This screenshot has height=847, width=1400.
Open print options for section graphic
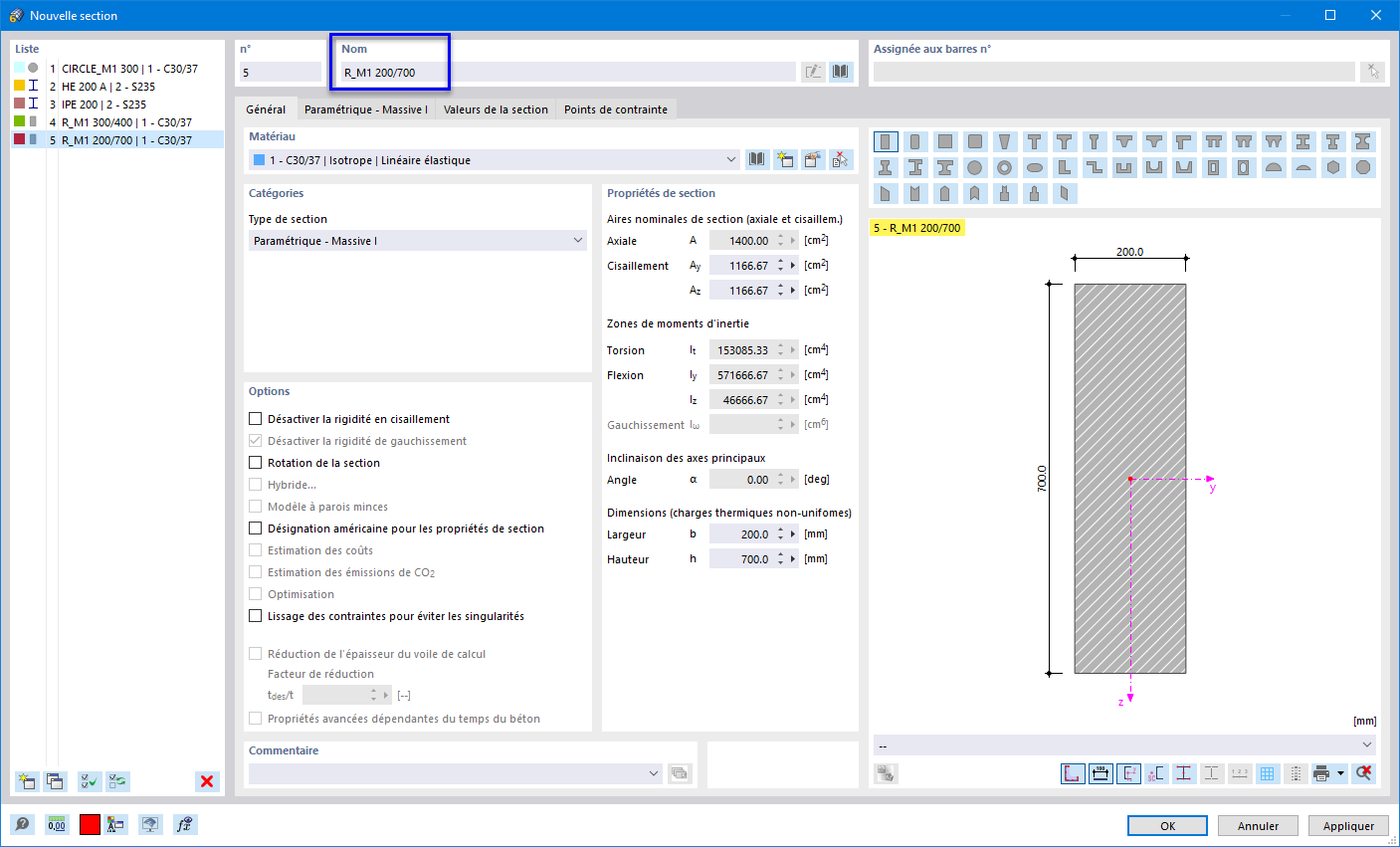coord(1321,773)
